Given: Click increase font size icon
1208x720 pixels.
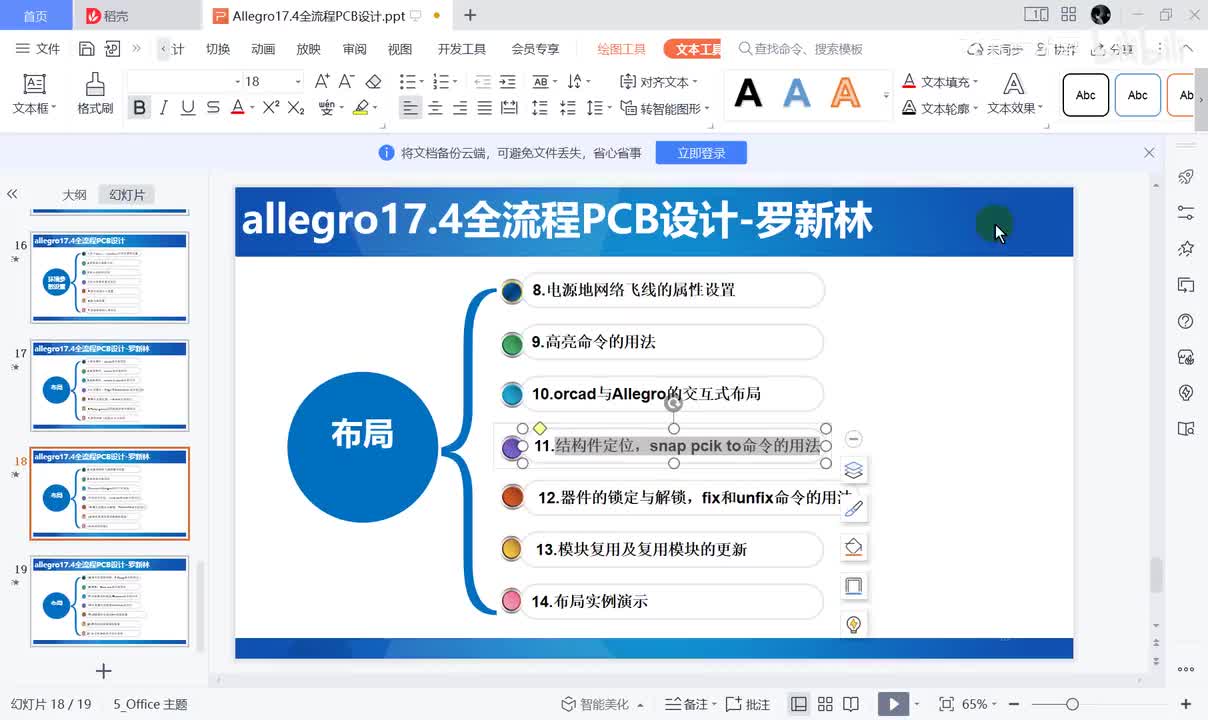Looking at the screenshot, I should 322,81.
